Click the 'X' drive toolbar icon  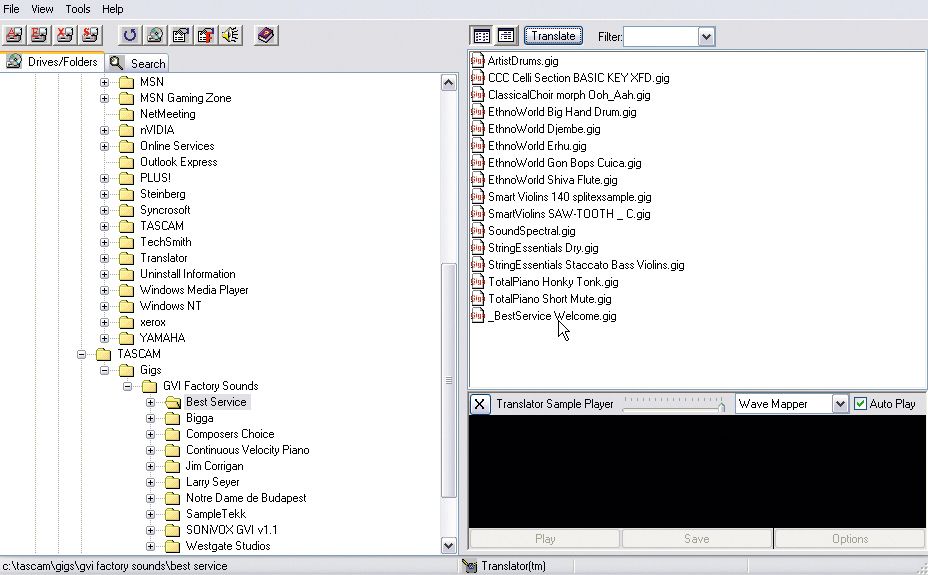[x=65, y=35]
